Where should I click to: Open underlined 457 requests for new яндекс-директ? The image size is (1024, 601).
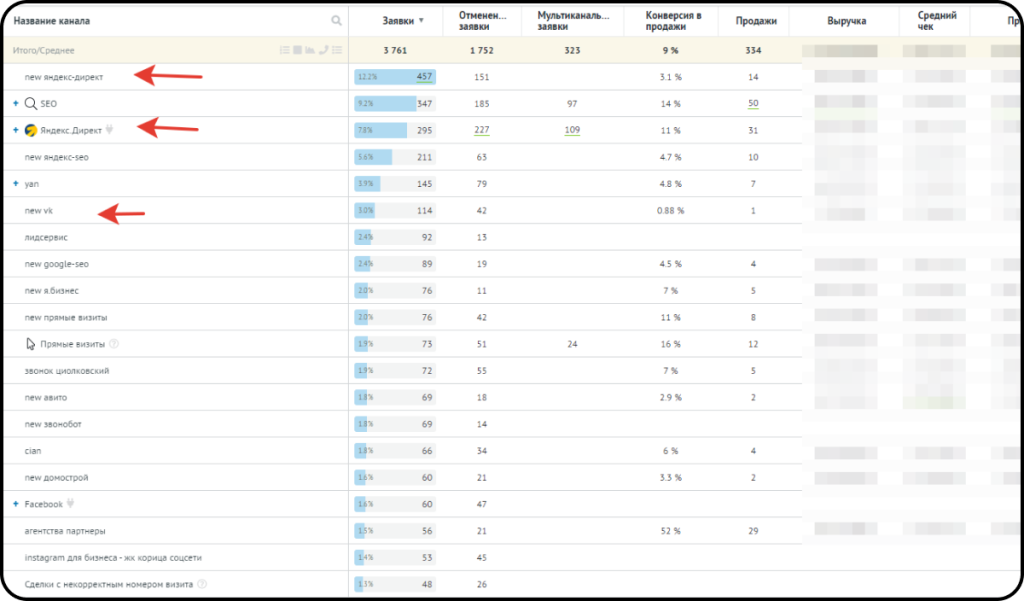click(424, 76)
